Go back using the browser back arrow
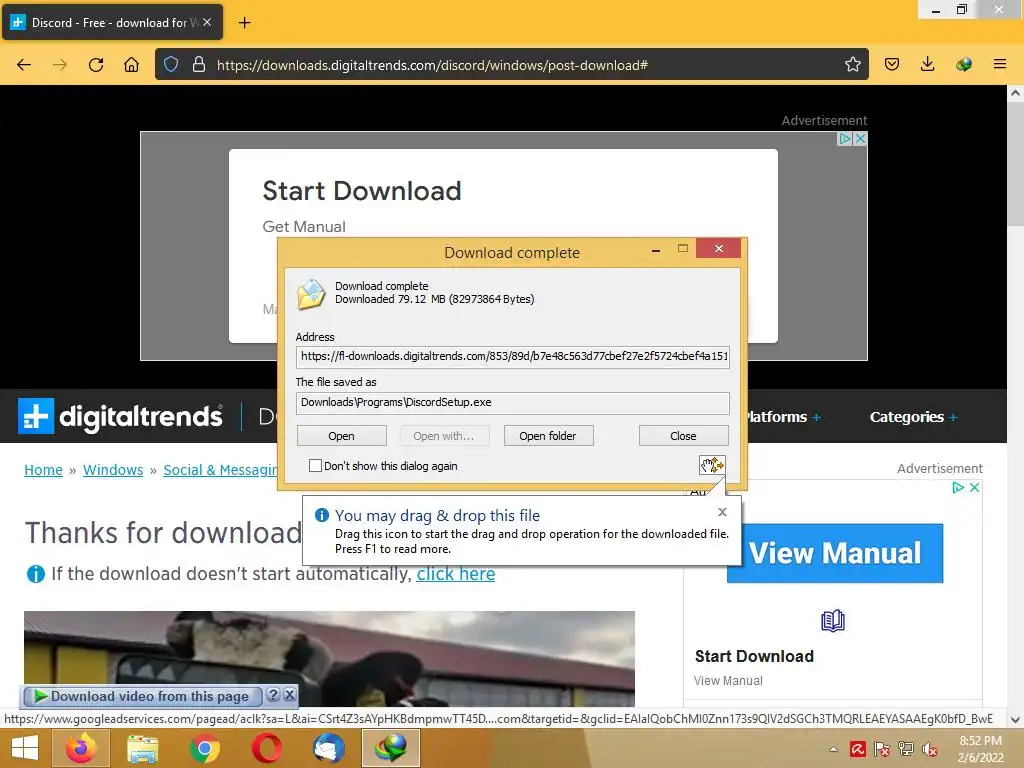1024x768 pixels. pyautogui.click(x=24, y=65)
